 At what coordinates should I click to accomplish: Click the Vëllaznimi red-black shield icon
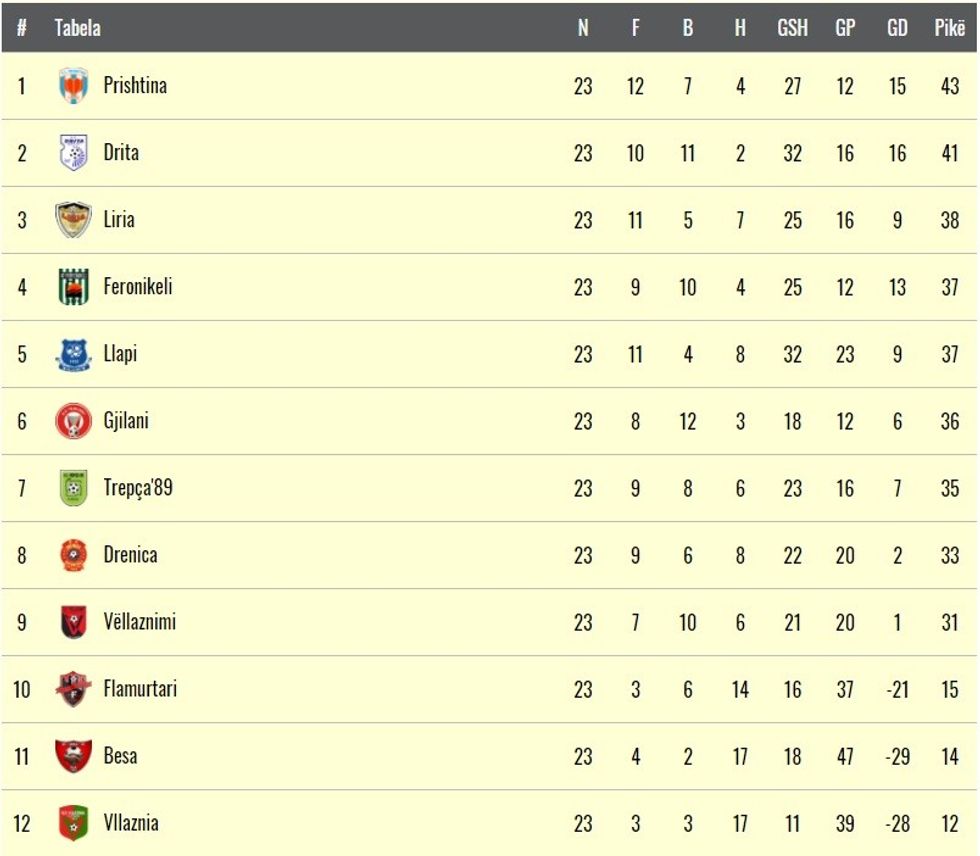coord(73,622)
